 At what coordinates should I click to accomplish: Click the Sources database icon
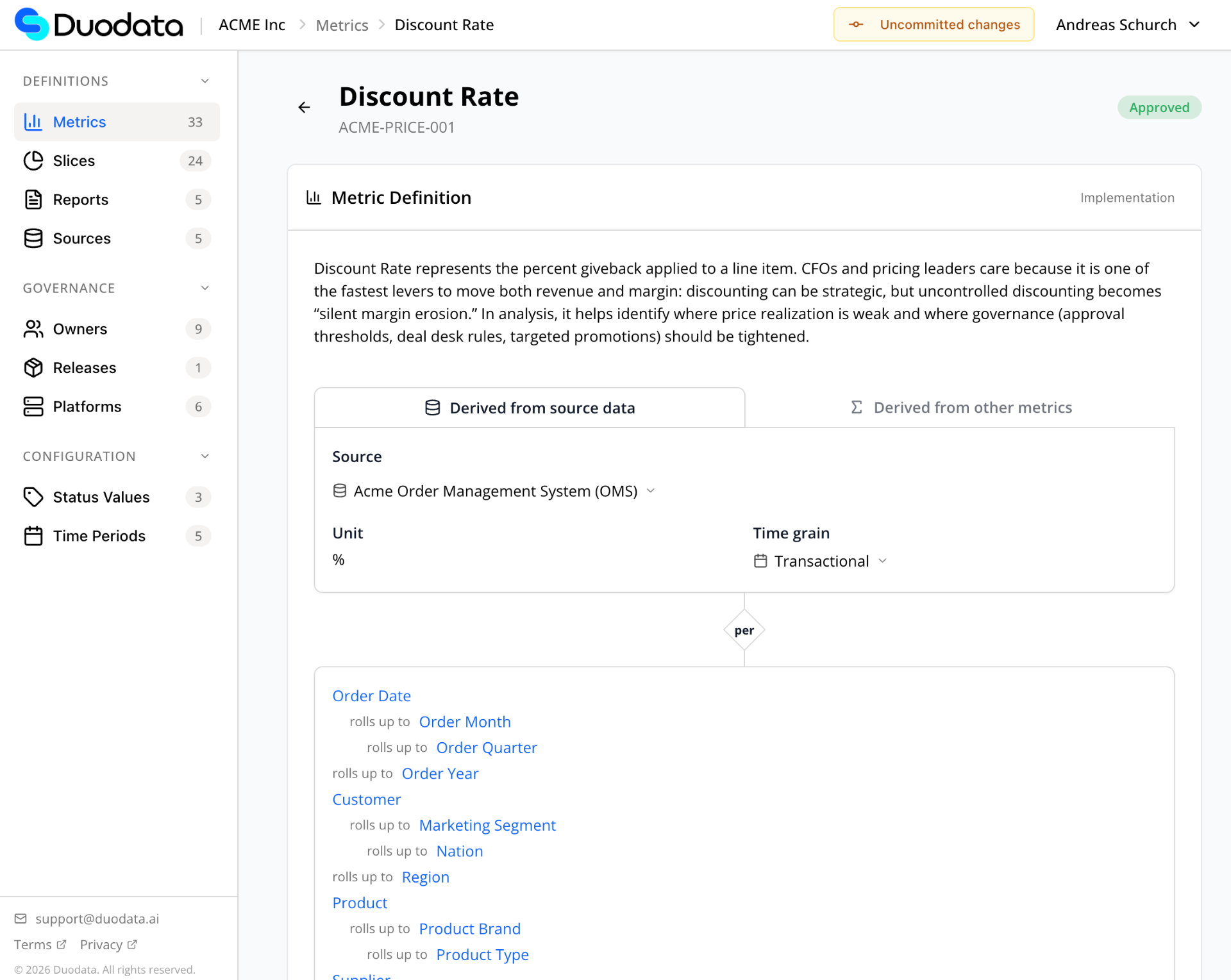point(33,238)
